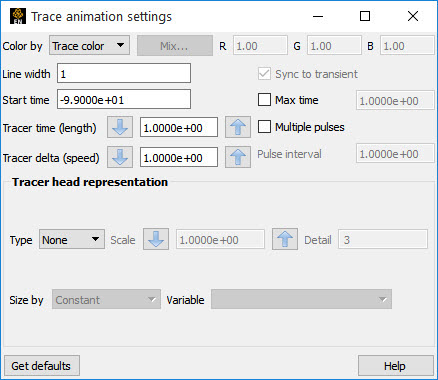Maximize the Trace animation settings window
Viewport: 438px width, 380px height.
click(x=365, y=16)
